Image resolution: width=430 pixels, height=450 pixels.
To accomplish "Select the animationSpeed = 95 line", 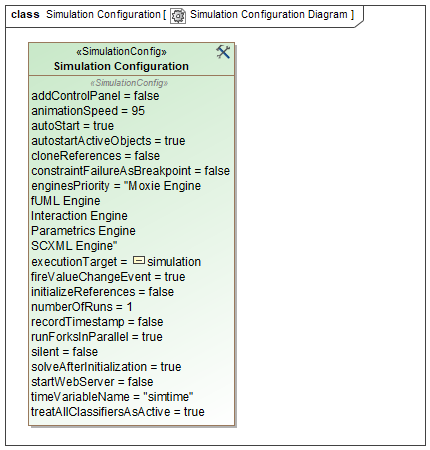I will click(x=88, y=111).
